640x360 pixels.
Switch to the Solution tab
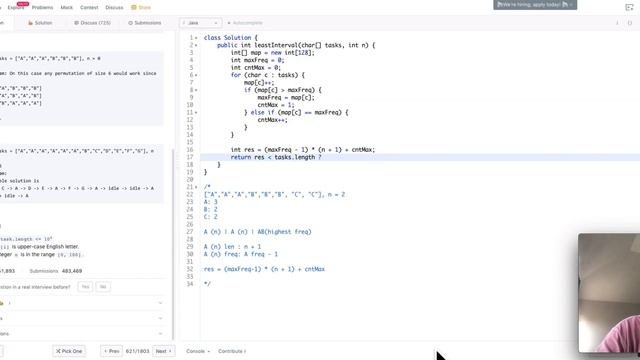click(40, 23)
